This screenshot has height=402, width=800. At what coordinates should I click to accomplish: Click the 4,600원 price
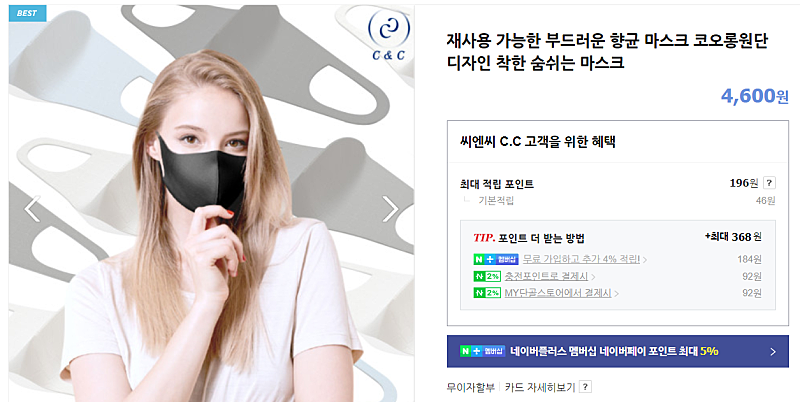[x=755, y=95]
